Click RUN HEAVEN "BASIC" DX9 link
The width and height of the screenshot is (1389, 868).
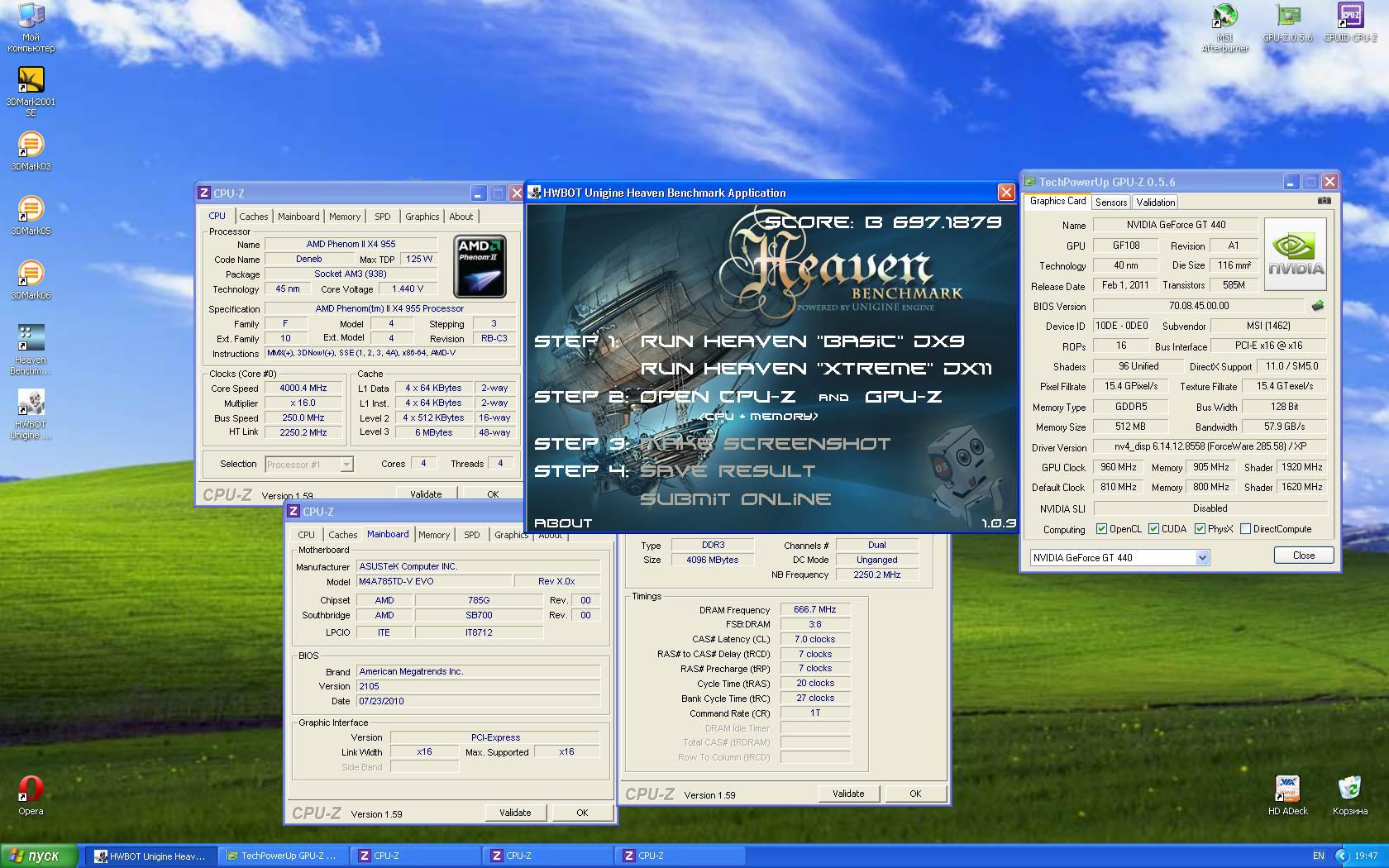[x=802, y=341]
